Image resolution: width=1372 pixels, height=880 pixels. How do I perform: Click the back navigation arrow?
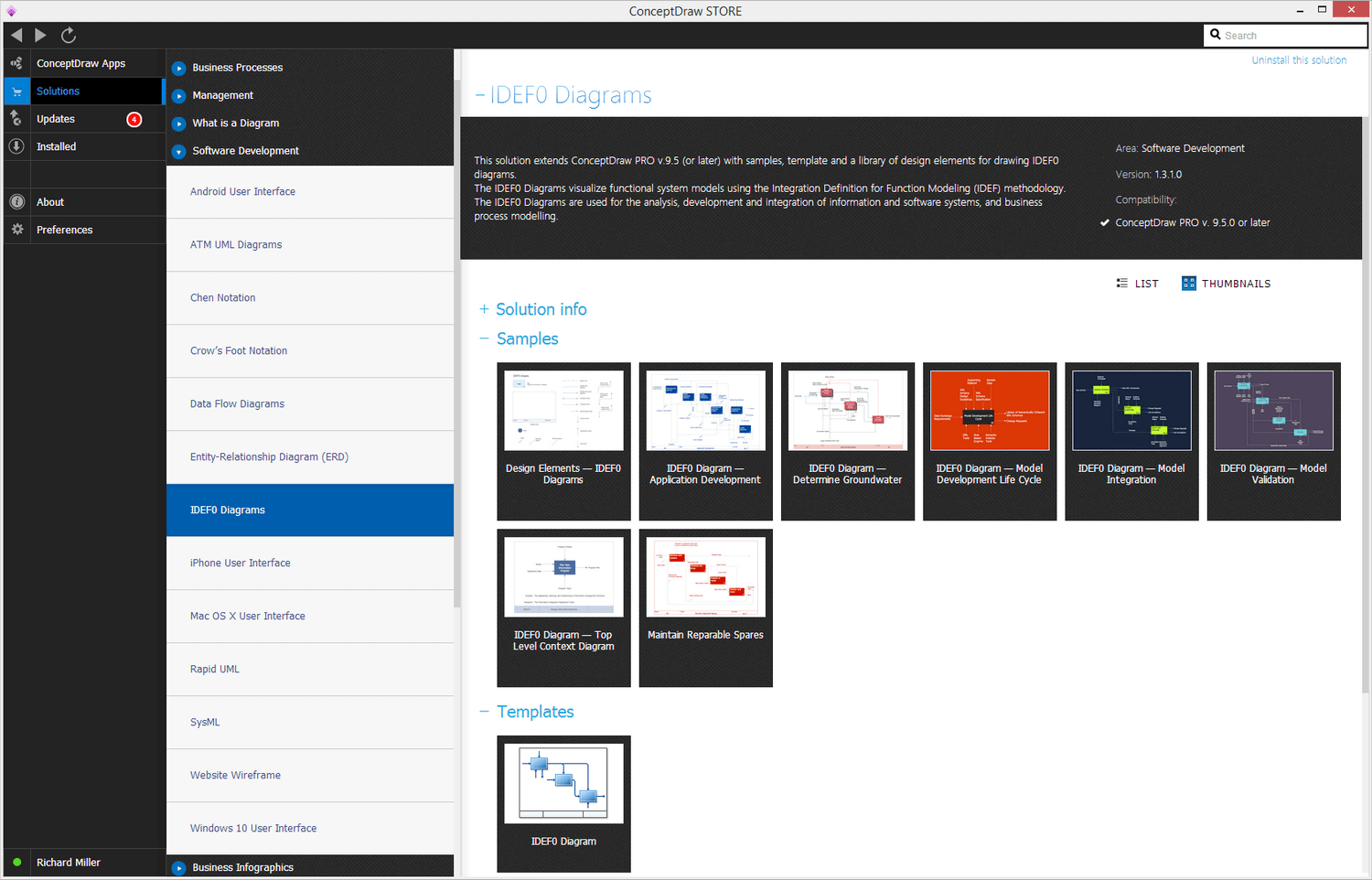coord(16,35)
